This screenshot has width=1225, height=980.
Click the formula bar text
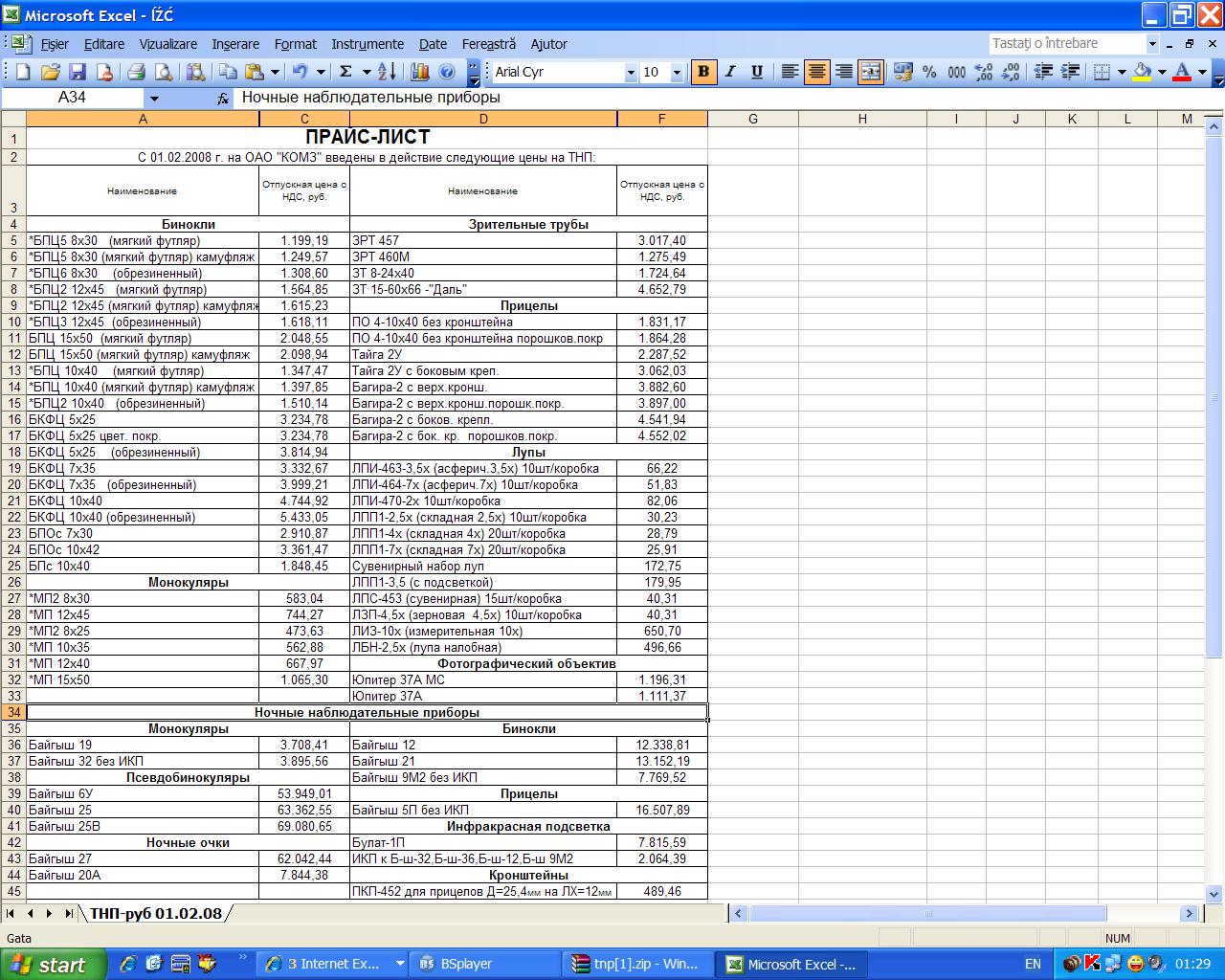(370, 98)
